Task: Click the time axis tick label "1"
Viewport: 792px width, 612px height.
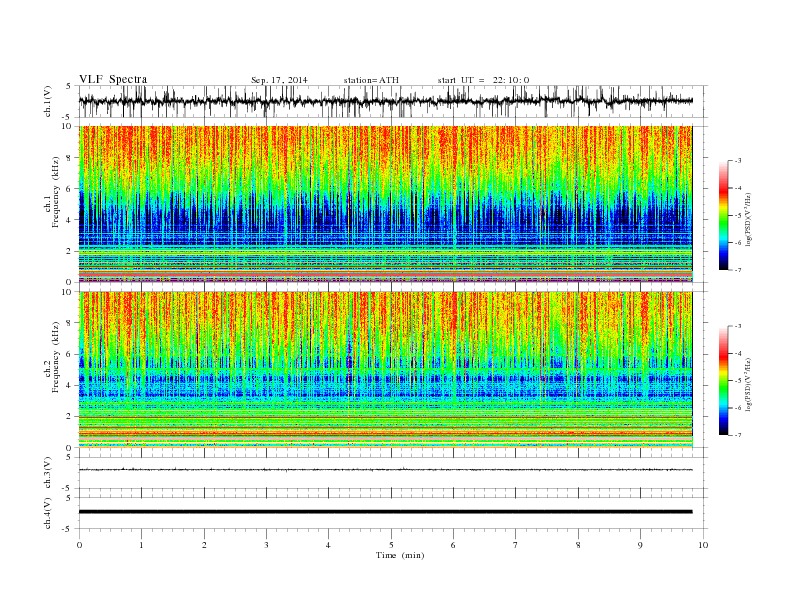Action: coord(142,545)
